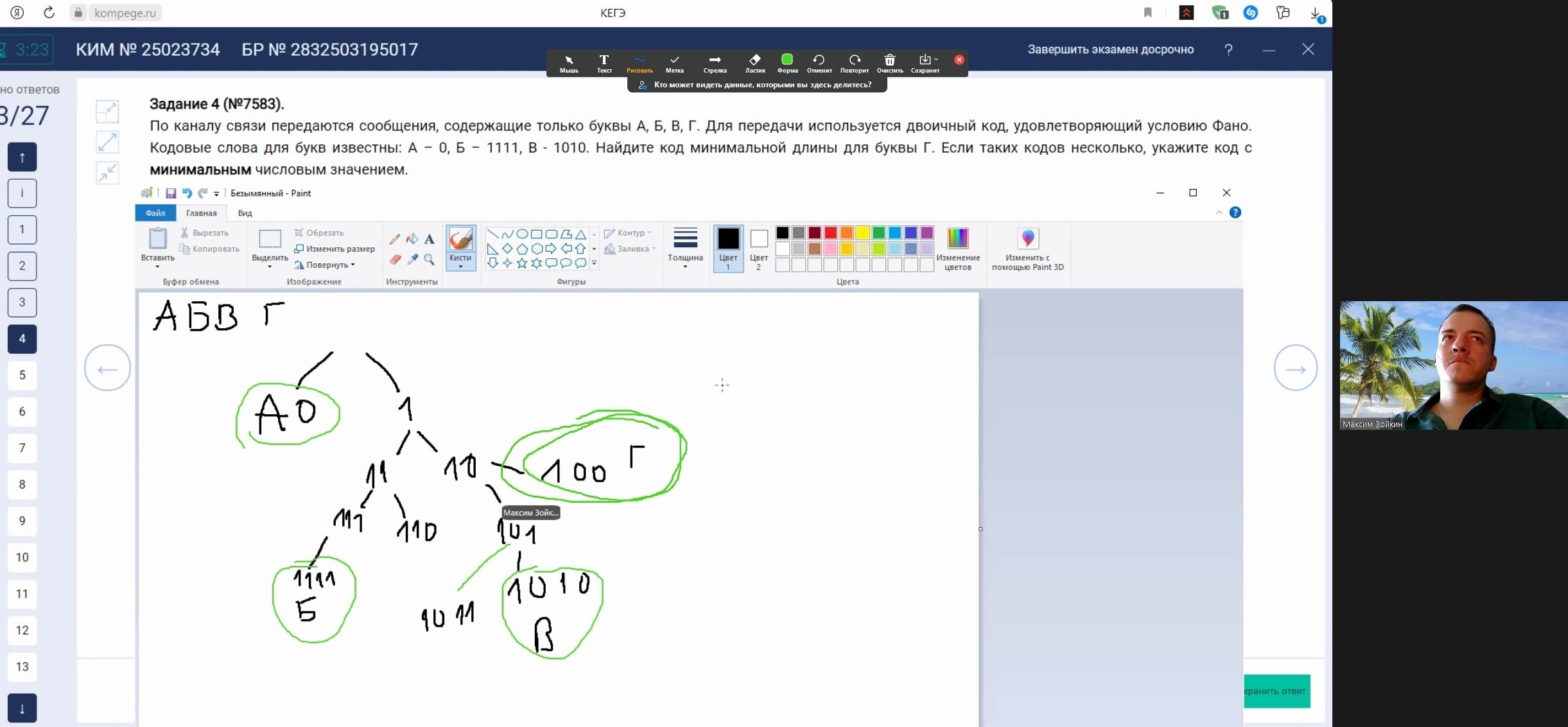This screenshot has height=727, width=1568.
Task: Activate Цвет 2 color selector
Action: pyautogui.click(x=758, y=248)
